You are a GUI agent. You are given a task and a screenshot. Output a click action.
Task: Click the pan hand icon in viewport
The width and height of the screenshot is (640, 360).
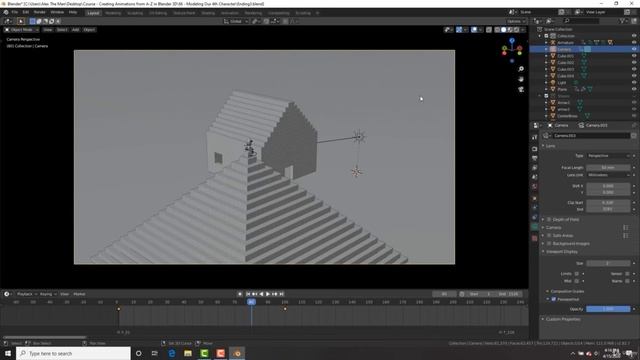point(521,79)
